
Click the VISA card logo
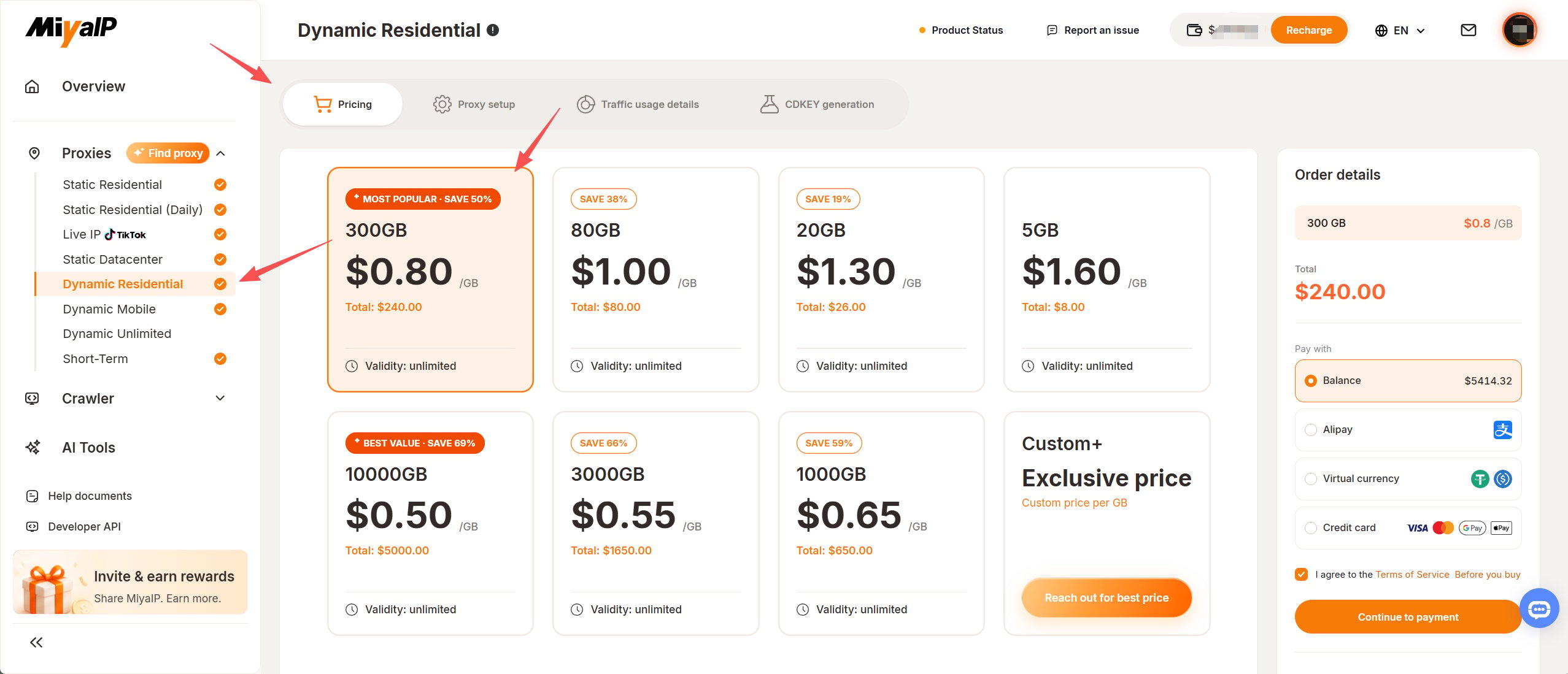[x=1418, y=528]
